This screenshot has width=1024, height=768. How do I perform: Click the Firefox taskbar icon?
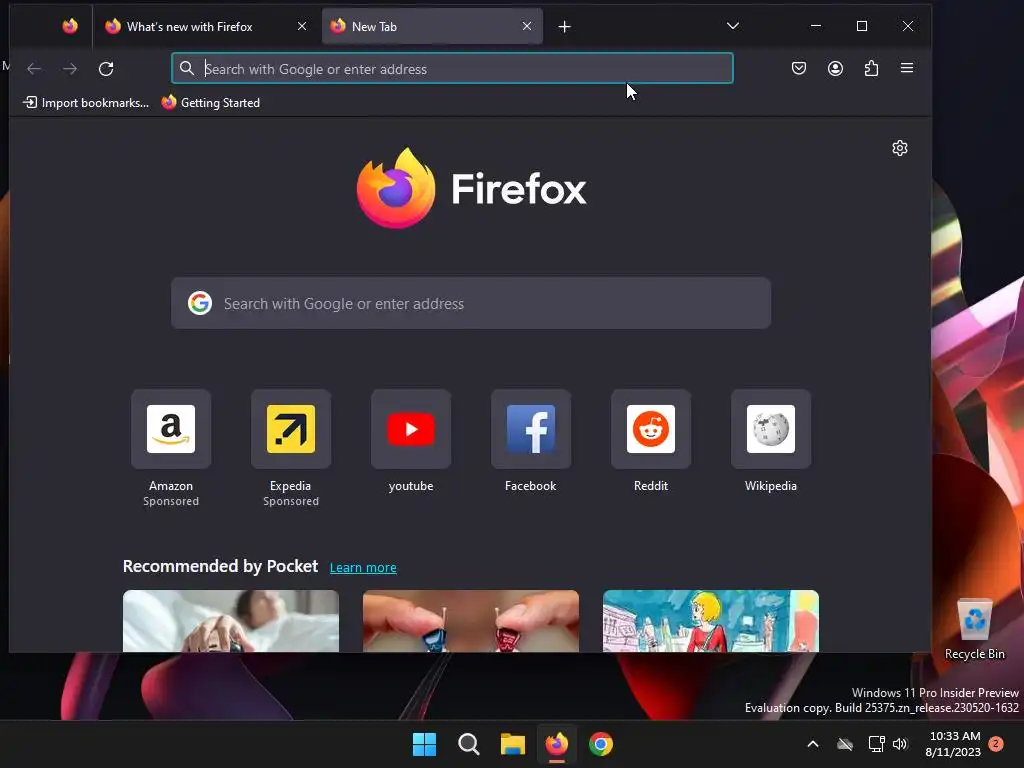556,744
